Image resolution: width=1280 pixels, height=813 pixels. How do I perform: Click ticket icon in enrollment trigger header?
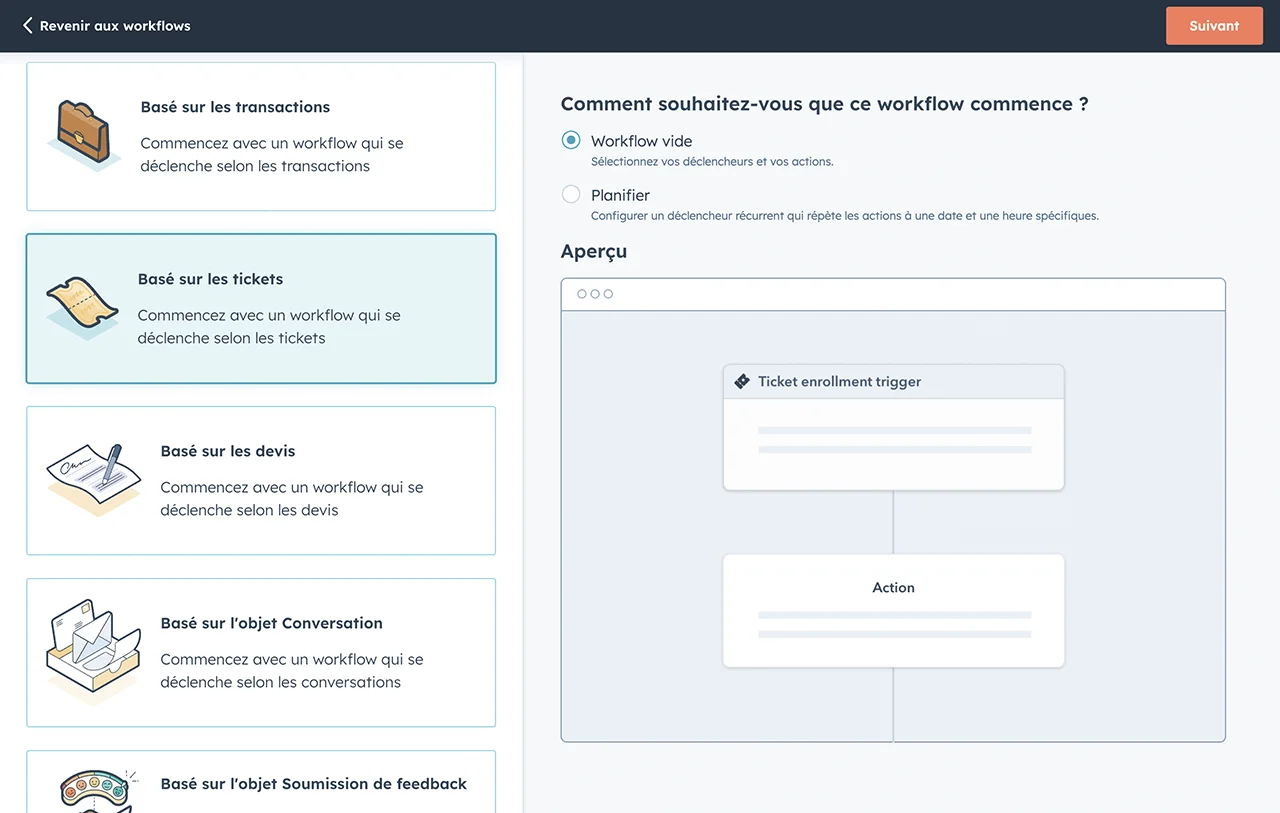[742, 382]
